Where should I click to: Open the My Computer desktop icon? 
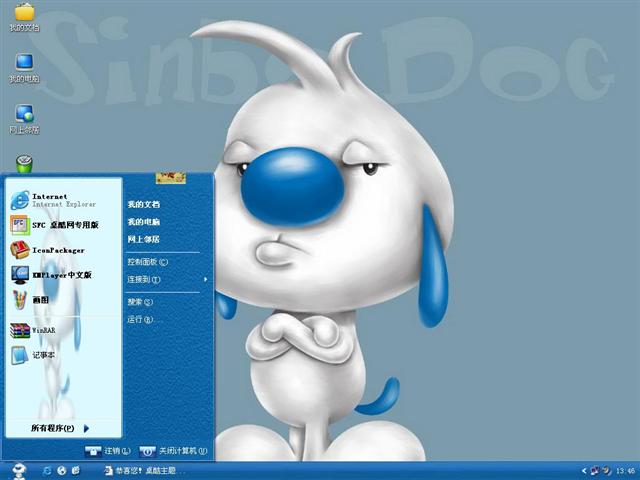pyautogui.click(x=24, y=62)
